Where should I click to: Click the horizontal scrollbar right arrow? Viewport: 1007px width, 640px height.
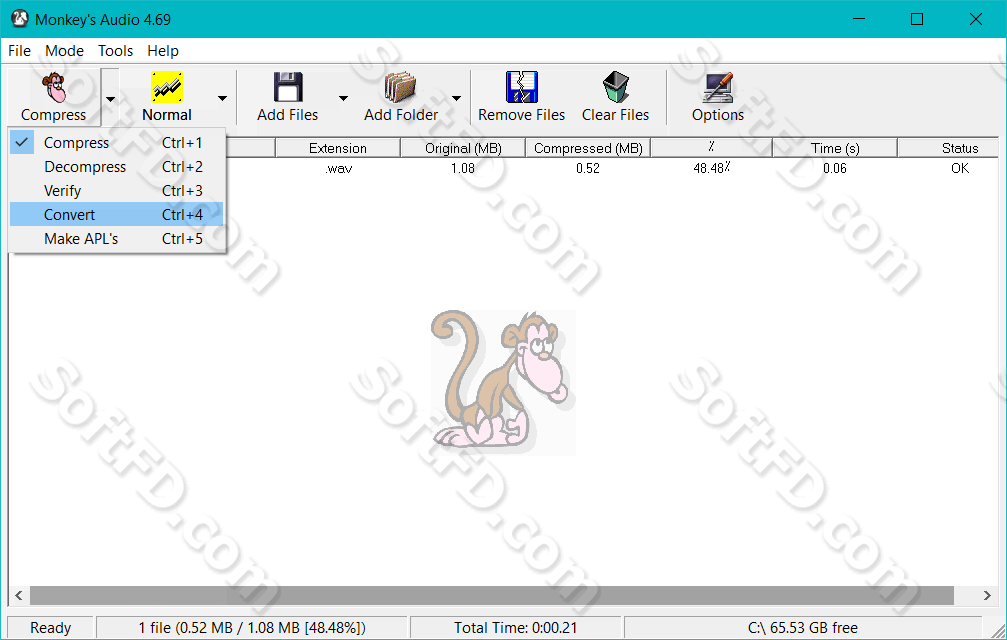point(987,596)
